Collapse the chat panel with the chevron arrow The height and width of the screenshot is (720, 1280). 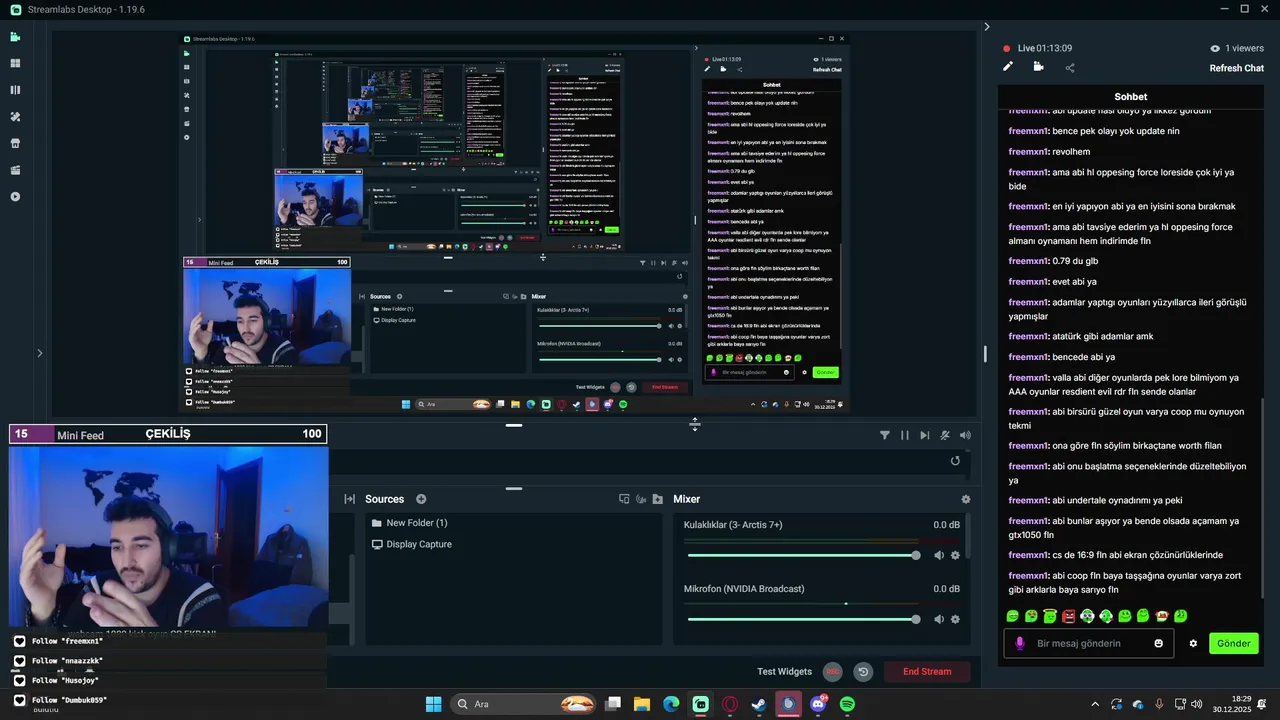[x=987, y=27]
